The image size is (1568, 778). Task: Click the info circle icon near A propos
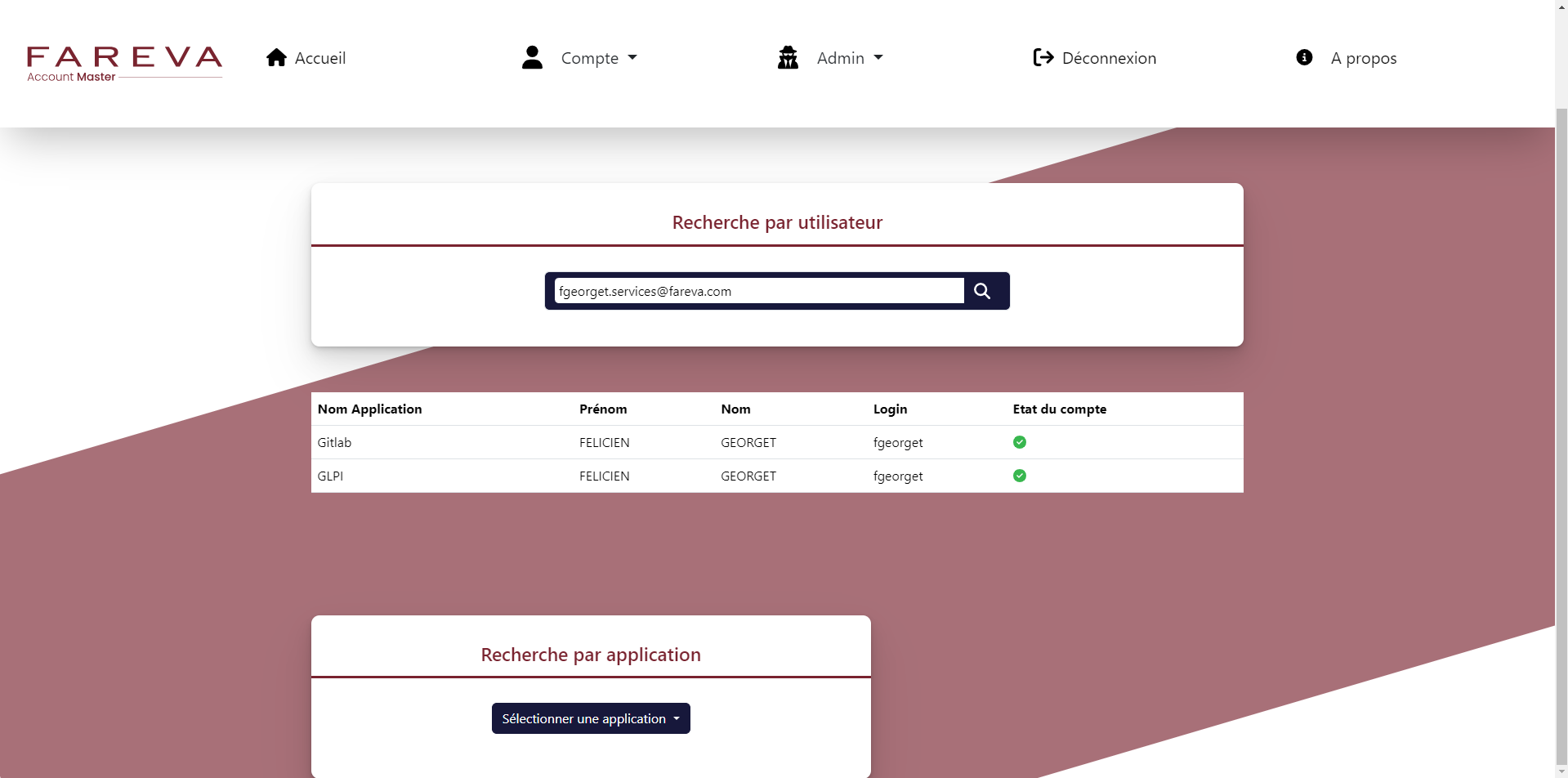[x=1304, y=57]
